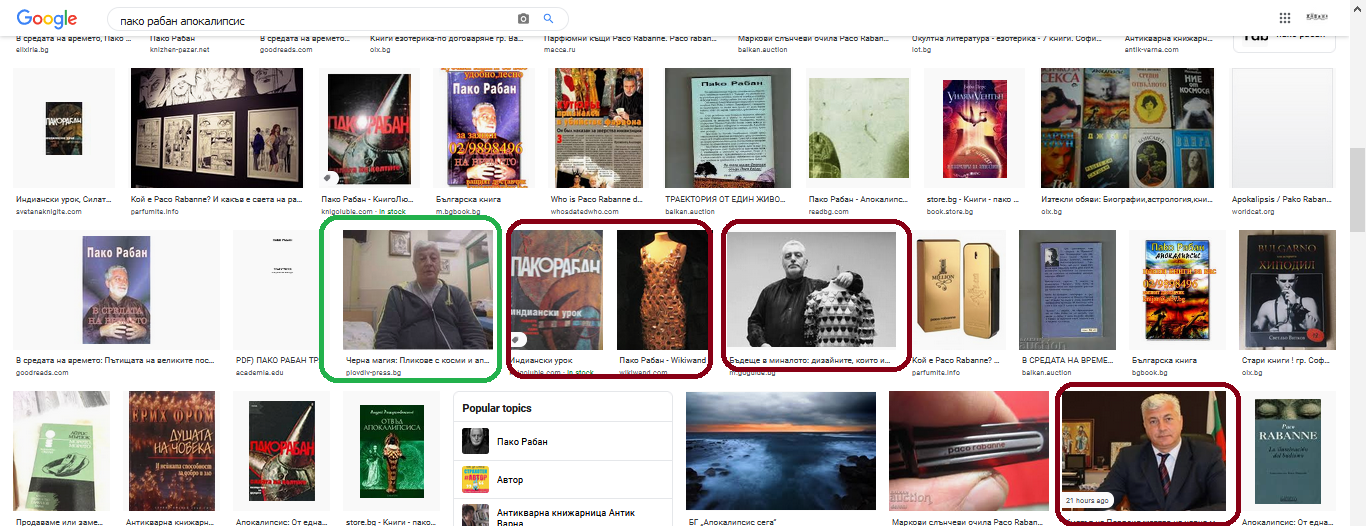
Task: Open 'В СРЕДАТА НА ВРЕМЕ...' balkan.auction image
Action: tap(1065, 290)
